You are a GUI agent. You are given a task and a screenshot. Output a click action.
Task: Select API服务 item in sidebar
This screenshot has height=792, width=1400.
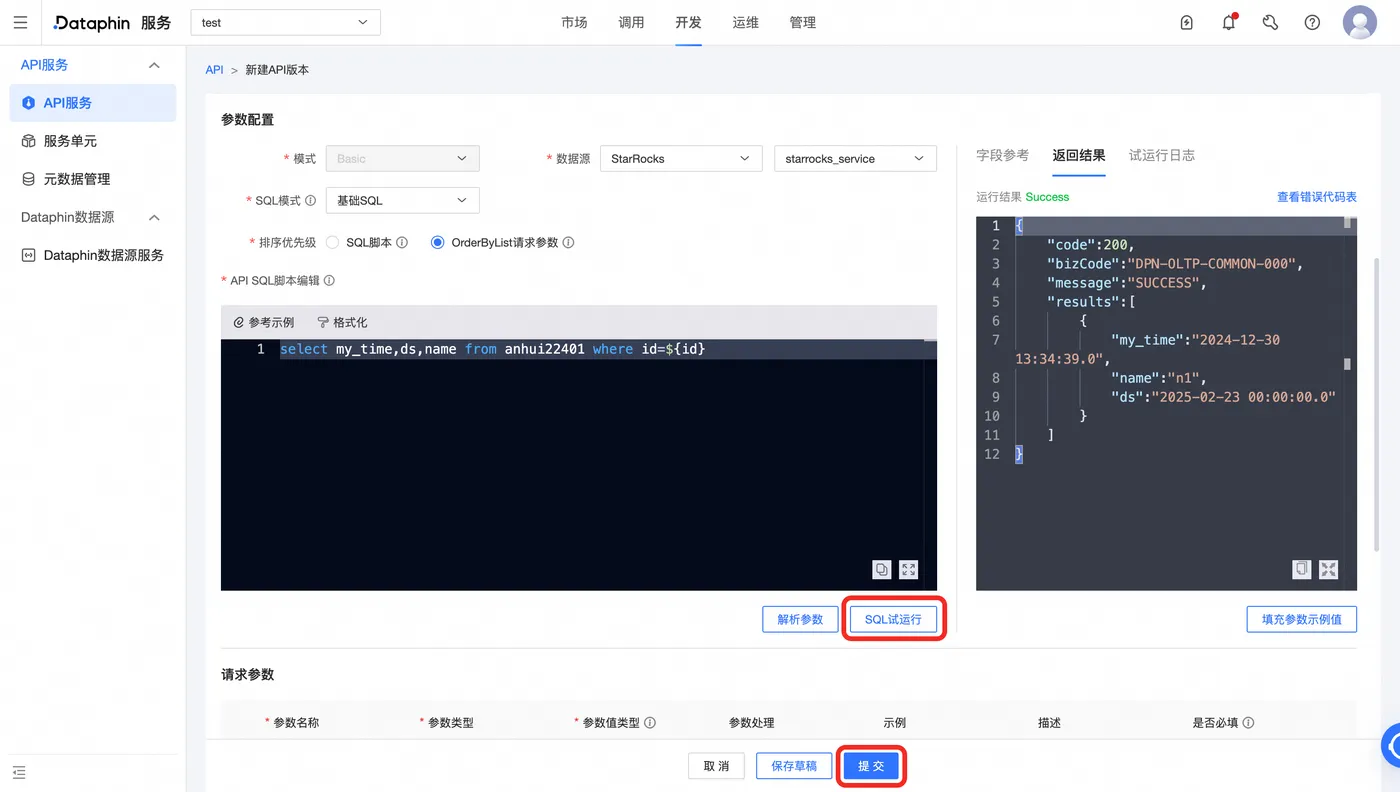(x=93, y=103)
